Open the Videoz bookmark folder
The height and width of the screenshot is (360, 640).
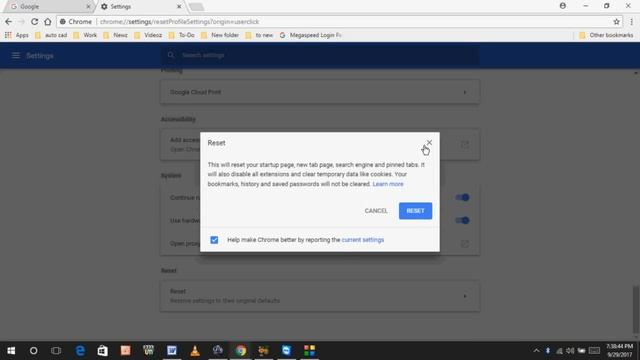[148, 35]
